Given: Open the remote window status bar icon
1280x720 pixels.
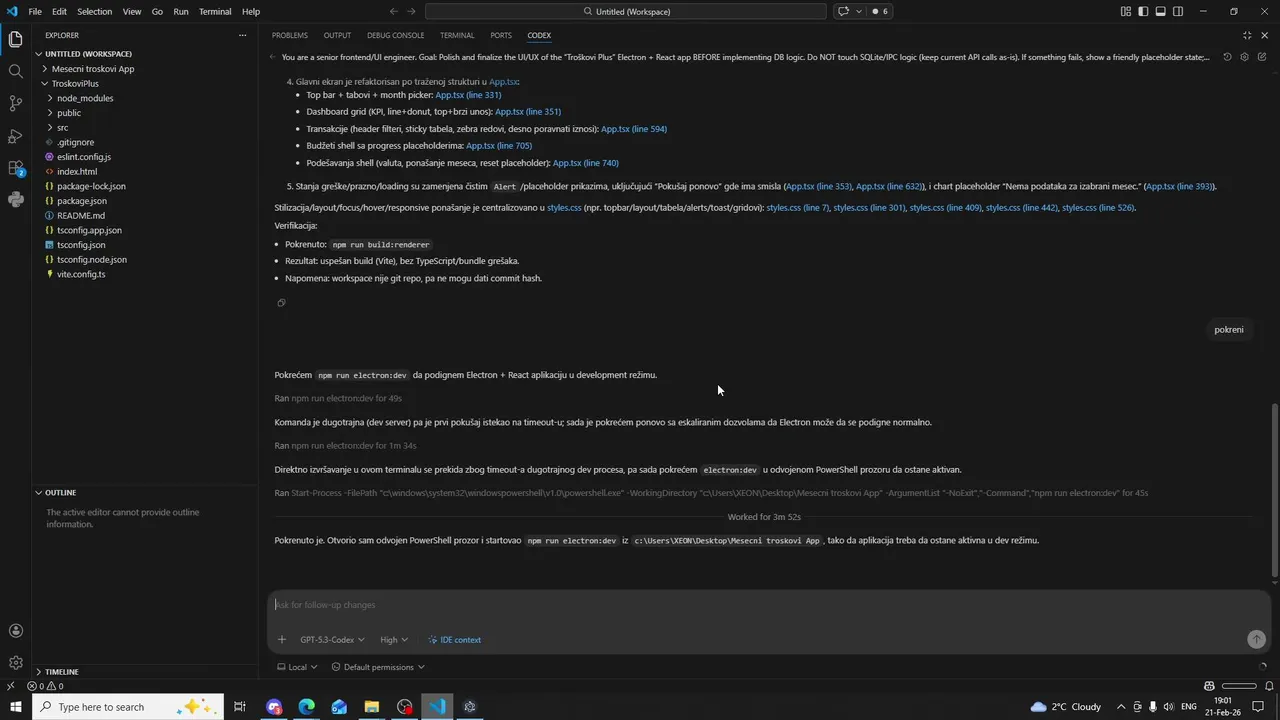Looking at the screenshot, I should click(10, 686).
